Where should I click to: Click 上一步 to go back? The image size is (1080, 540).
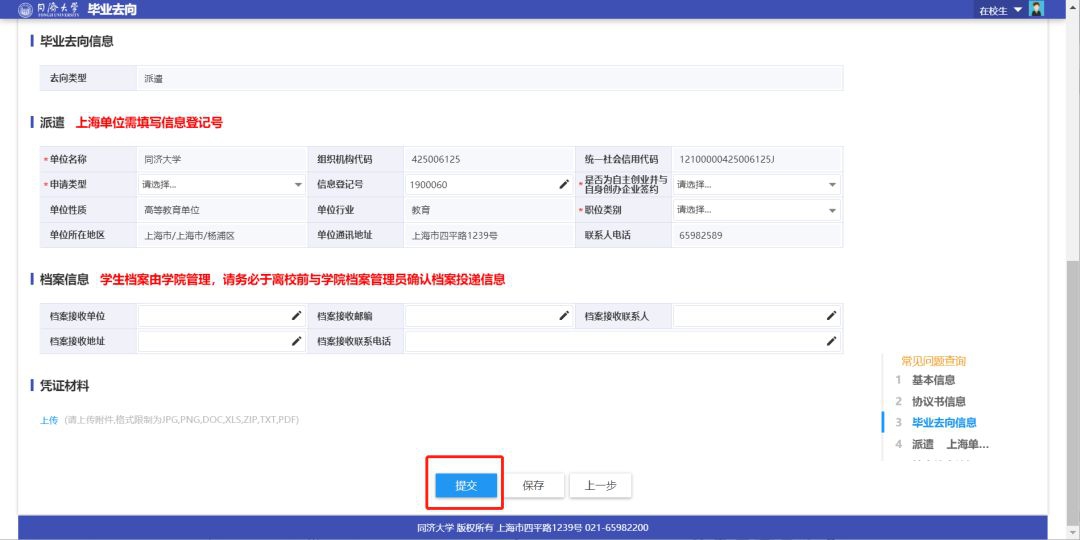click(x=600, y=485)
